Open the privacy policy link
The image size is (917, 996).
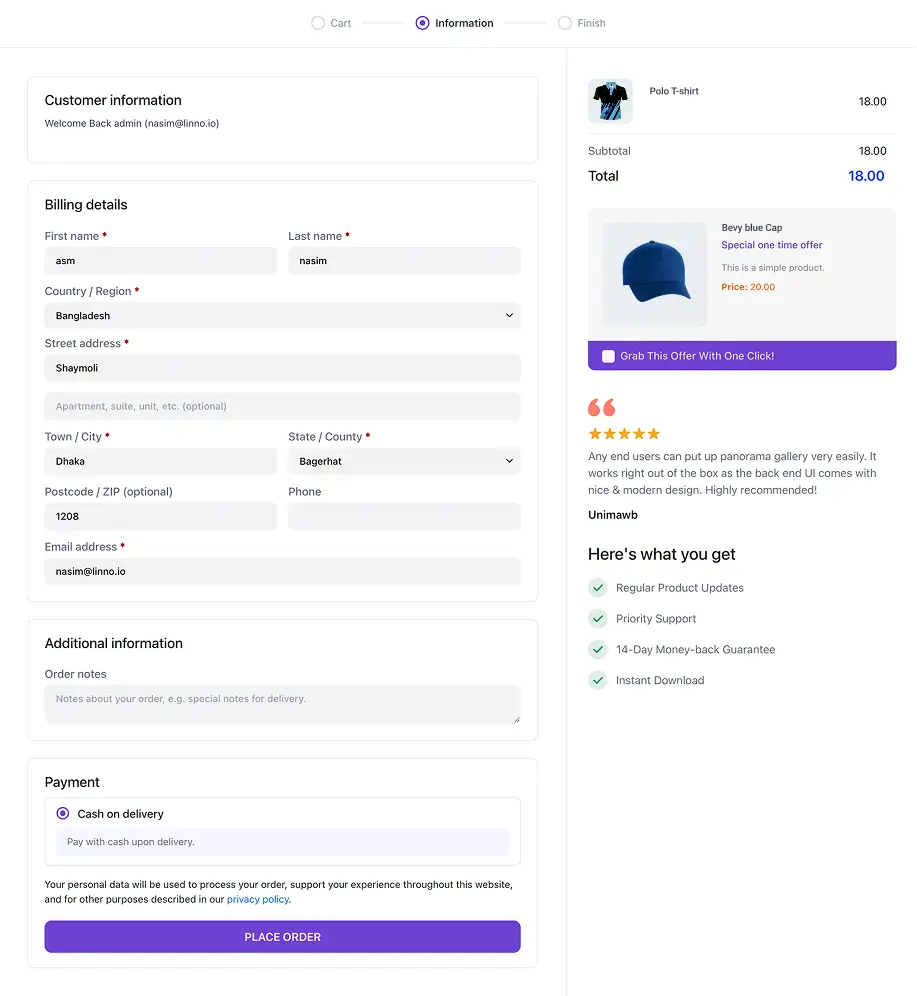(257, 898)
